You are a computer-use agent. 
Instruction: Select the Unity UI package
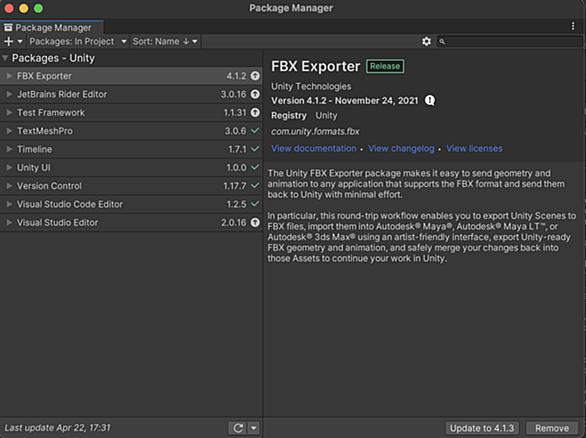click(x=131, y=167)
